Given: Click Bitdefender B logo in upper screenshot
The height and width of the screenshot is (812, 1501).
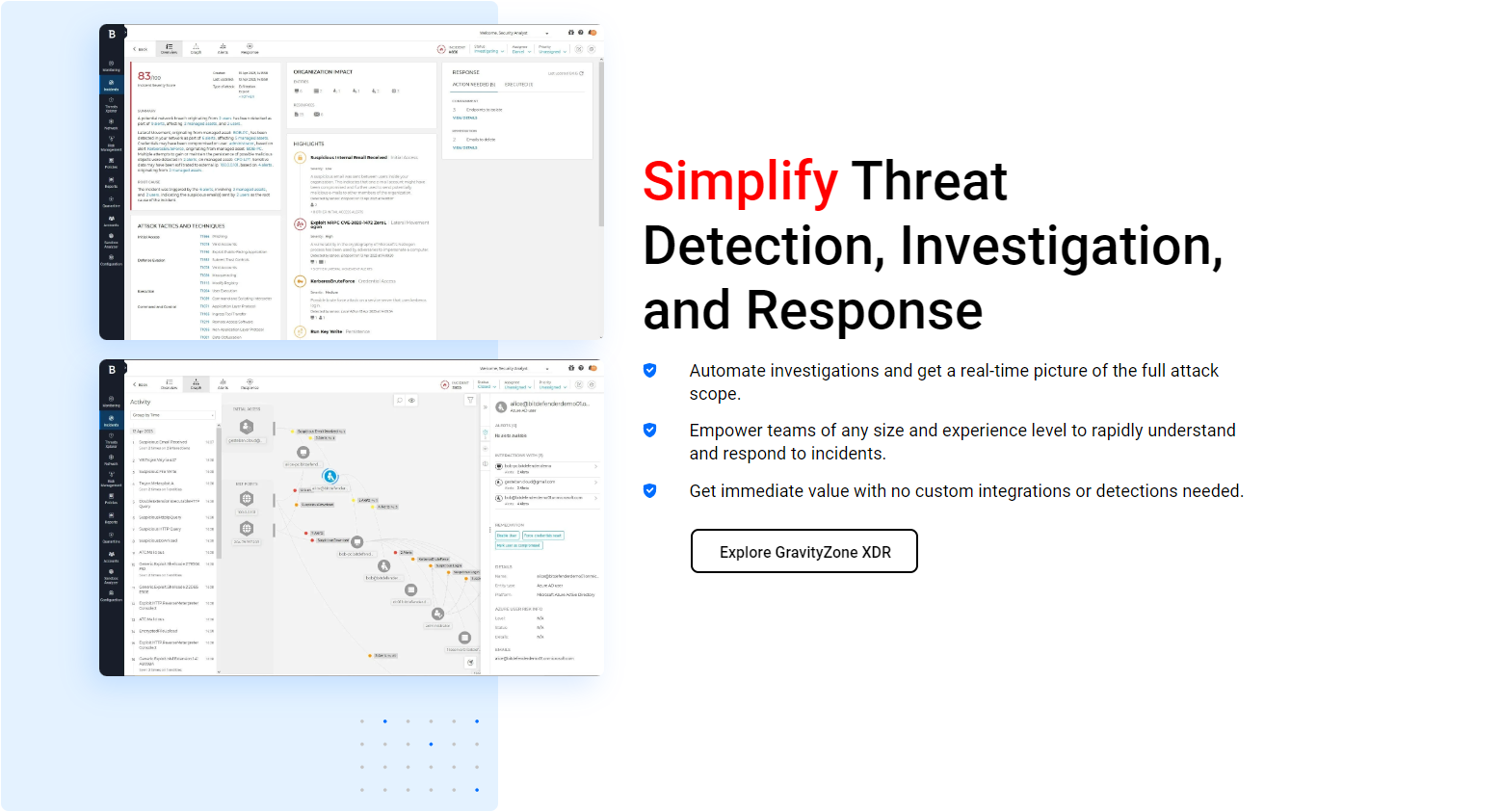Looking at the screenshot, I should [112, 34].
